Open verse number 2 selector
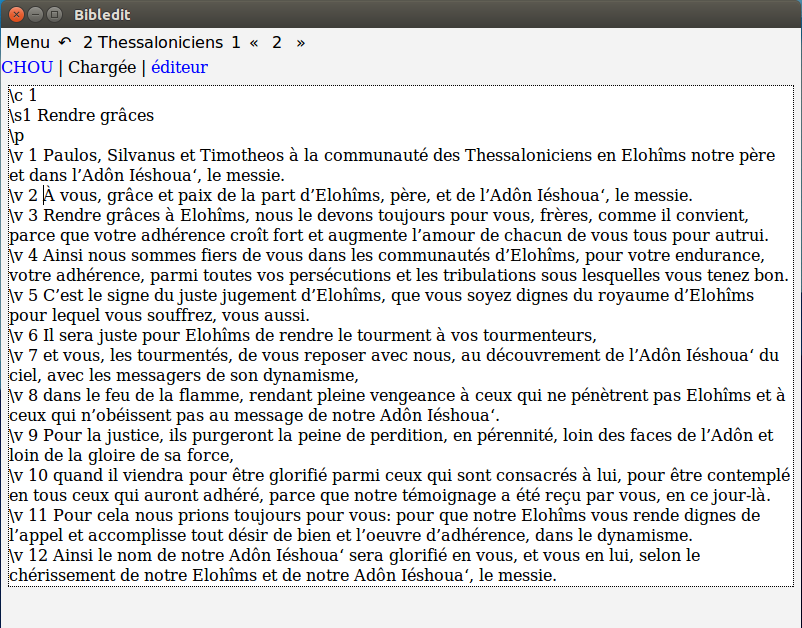This screenshot has width=802, height=628. (x=277, y=42)
